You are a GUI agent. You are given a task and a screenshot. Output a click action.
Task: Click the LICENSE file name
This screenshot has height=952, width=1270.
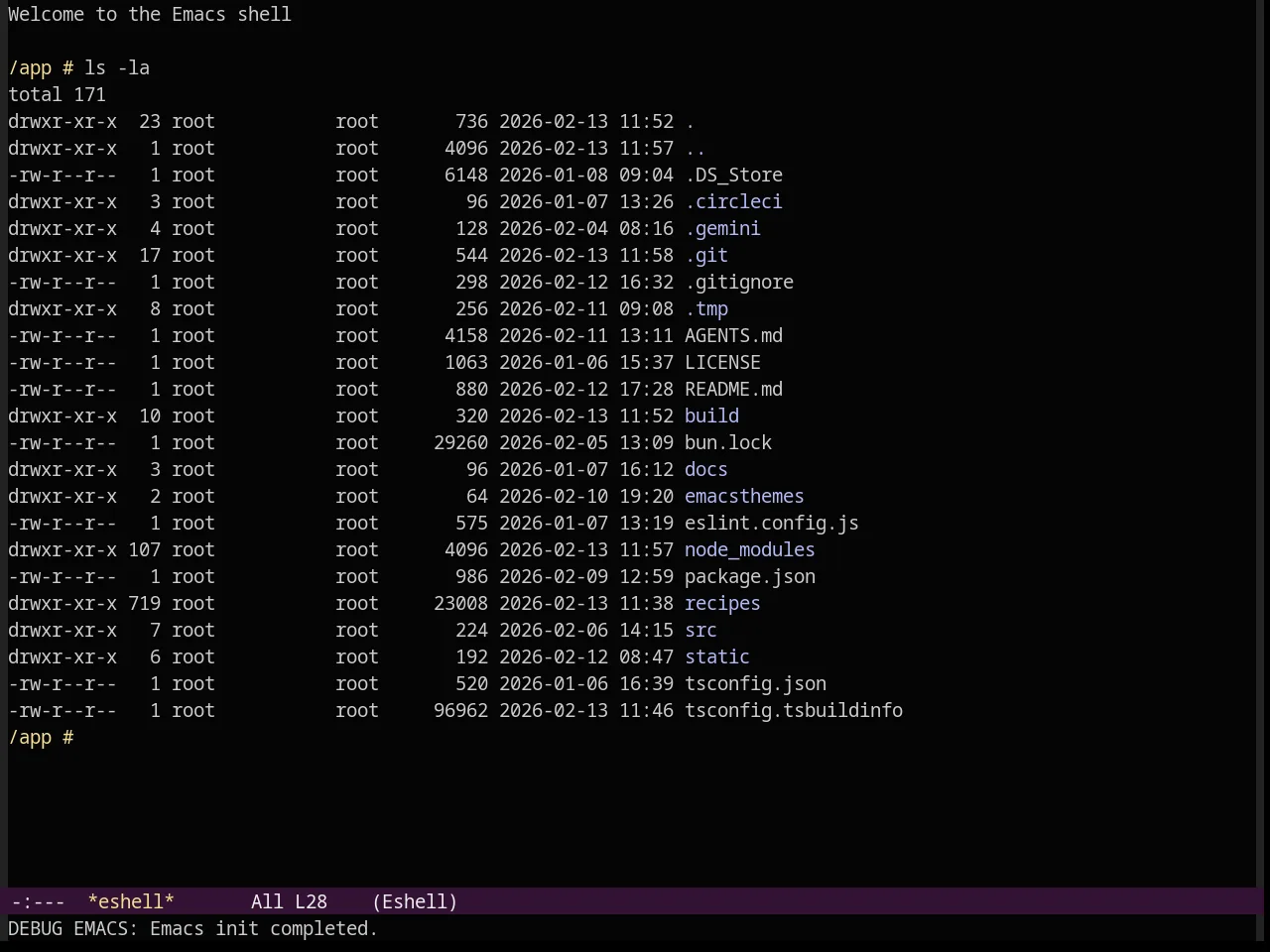(722, 363)
